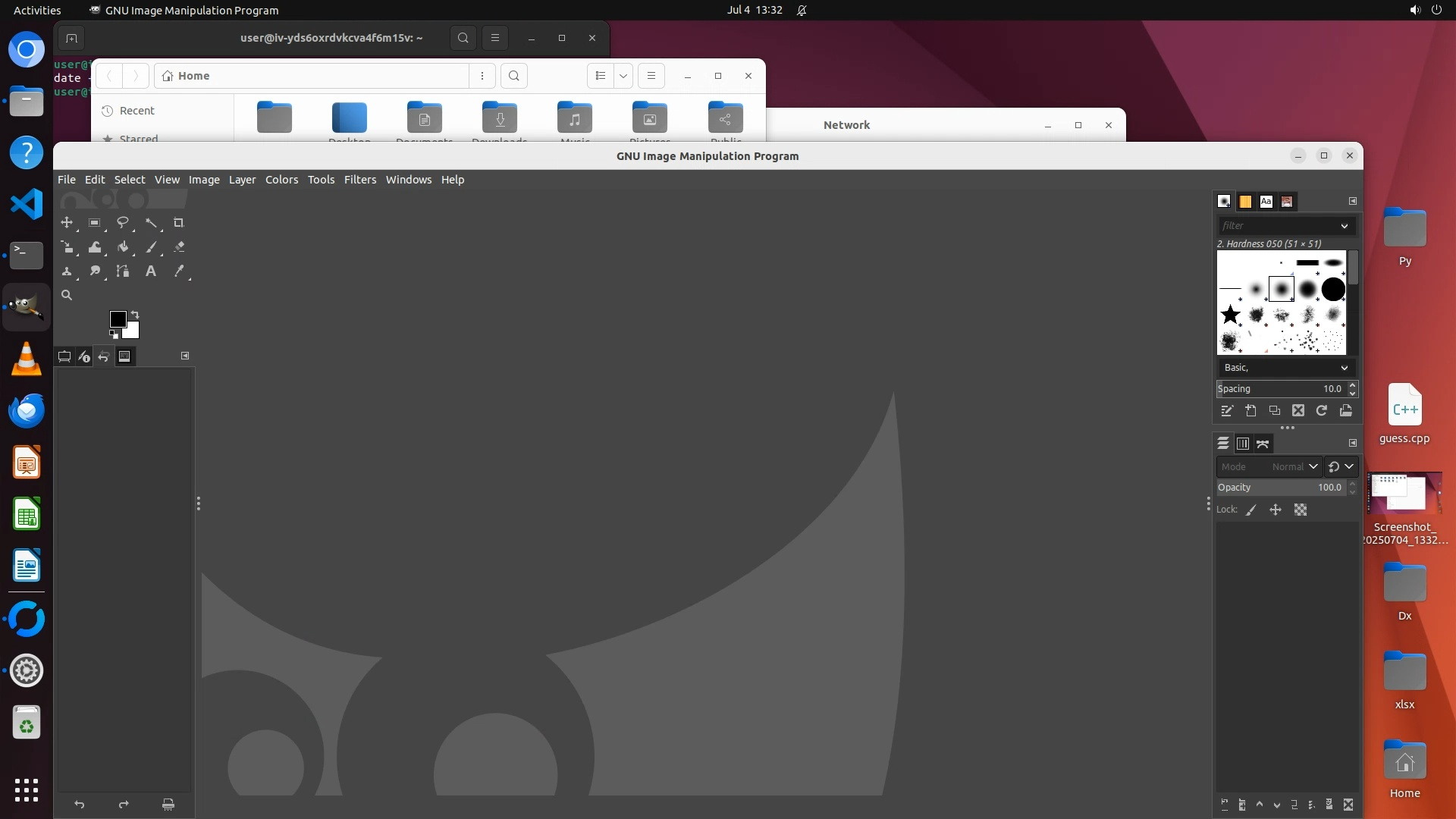The height and width of the screenshot is (819, 1456).
Task: Toggle lock position and size icon
Action: pos(1276,510)
